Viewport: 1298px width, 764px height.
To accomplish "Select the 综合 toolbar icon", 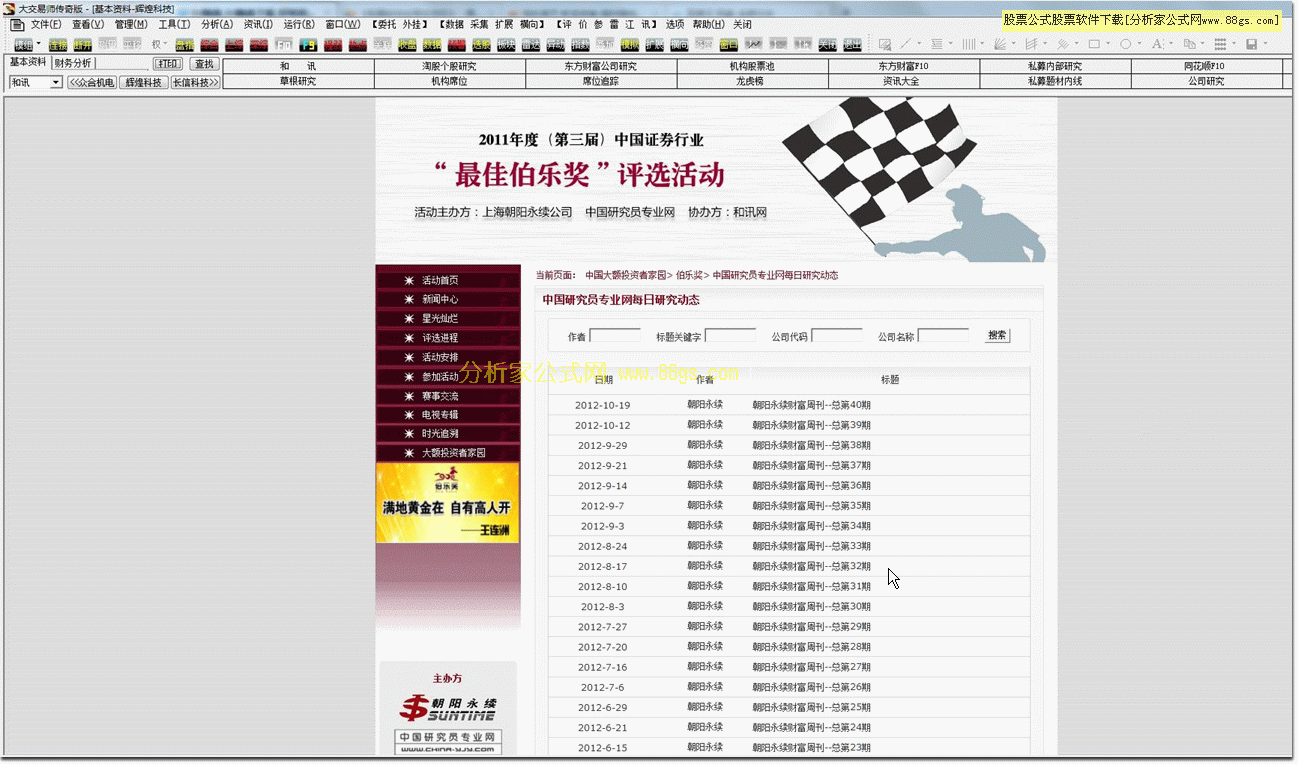I will tap(209, 44).
